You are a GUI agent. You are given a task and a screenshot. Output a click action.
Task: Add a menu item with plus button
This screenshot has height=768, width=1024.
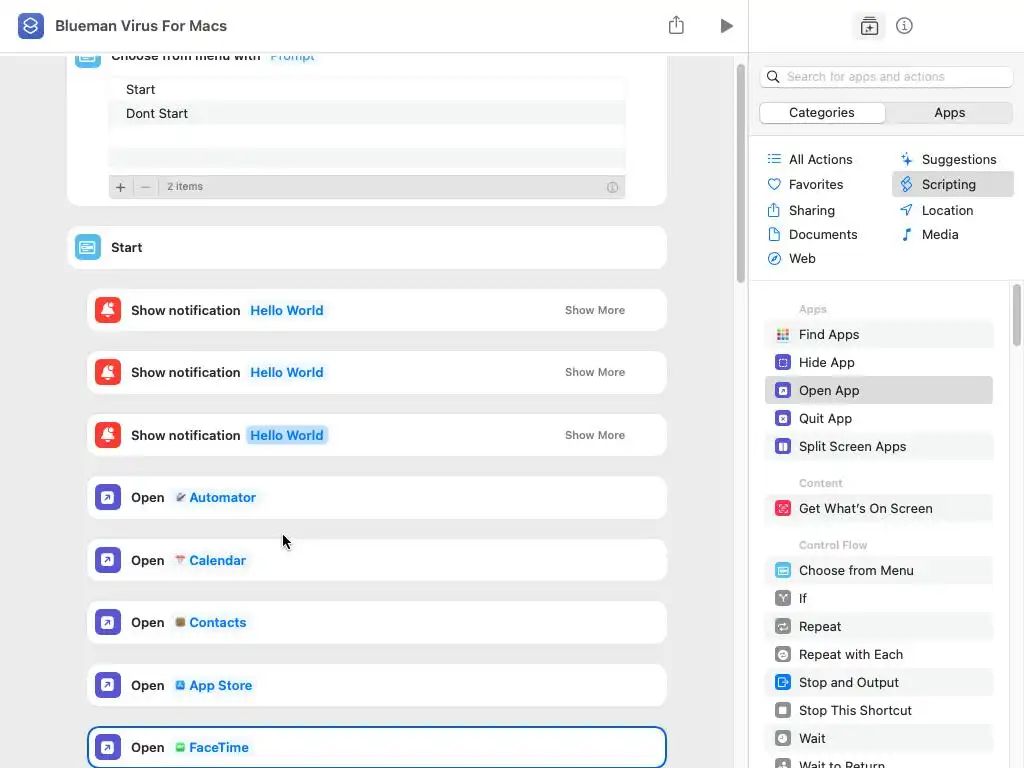click(121, 187)
